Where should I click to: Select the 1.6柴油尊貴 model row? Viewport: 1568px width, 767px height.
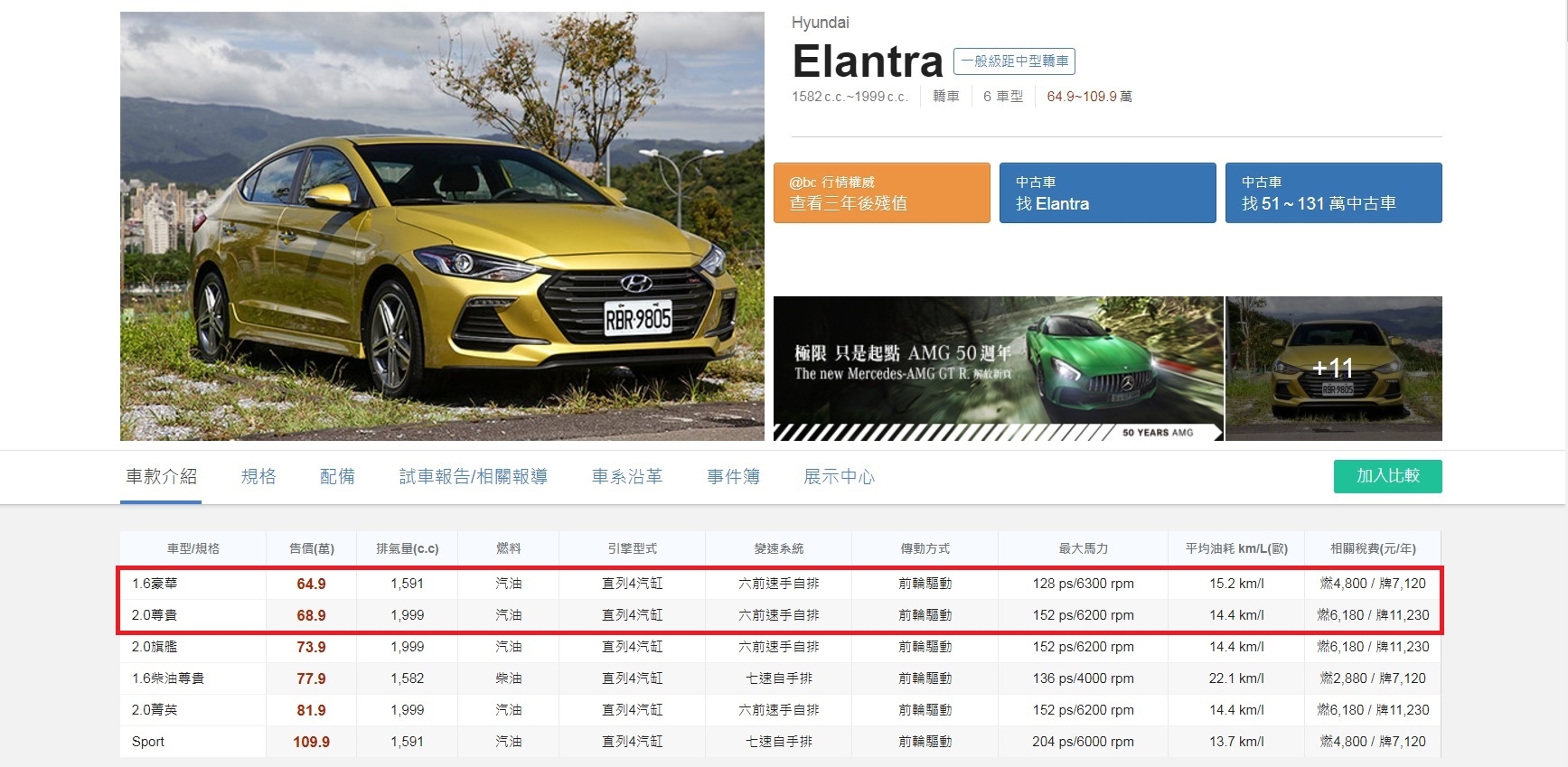780,678
